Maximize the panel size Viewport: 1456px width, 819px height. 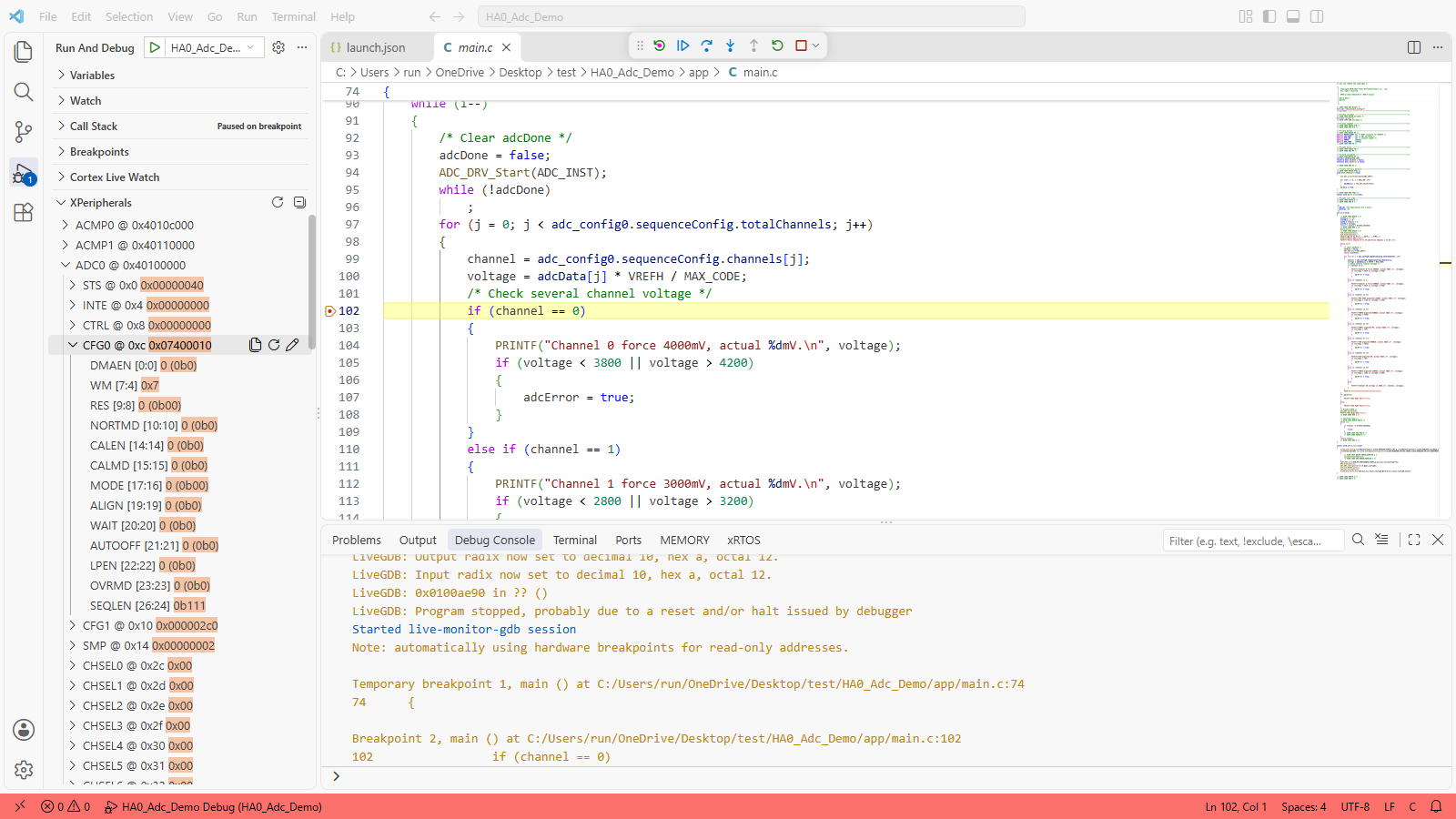tap(1414, 540)
